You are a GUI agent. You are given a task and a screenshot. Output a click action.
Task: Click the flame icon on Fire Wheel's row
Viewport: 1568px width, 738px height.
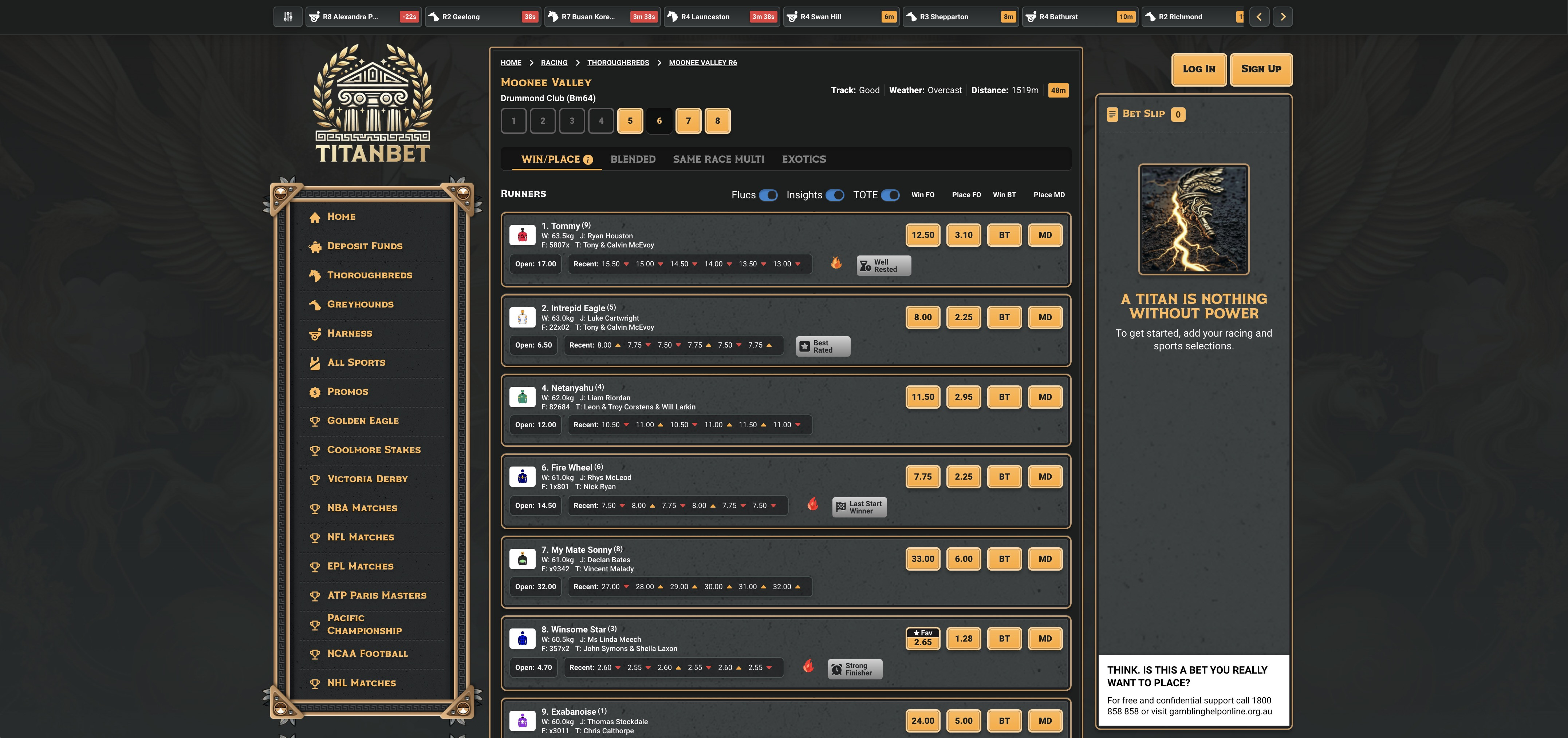(x=813, y=504)
